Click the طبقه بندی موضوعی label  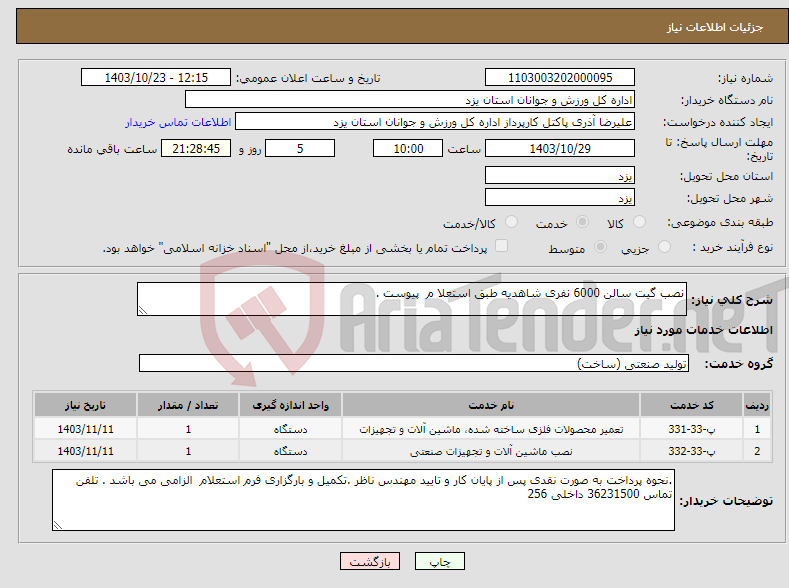pos(720,222)
